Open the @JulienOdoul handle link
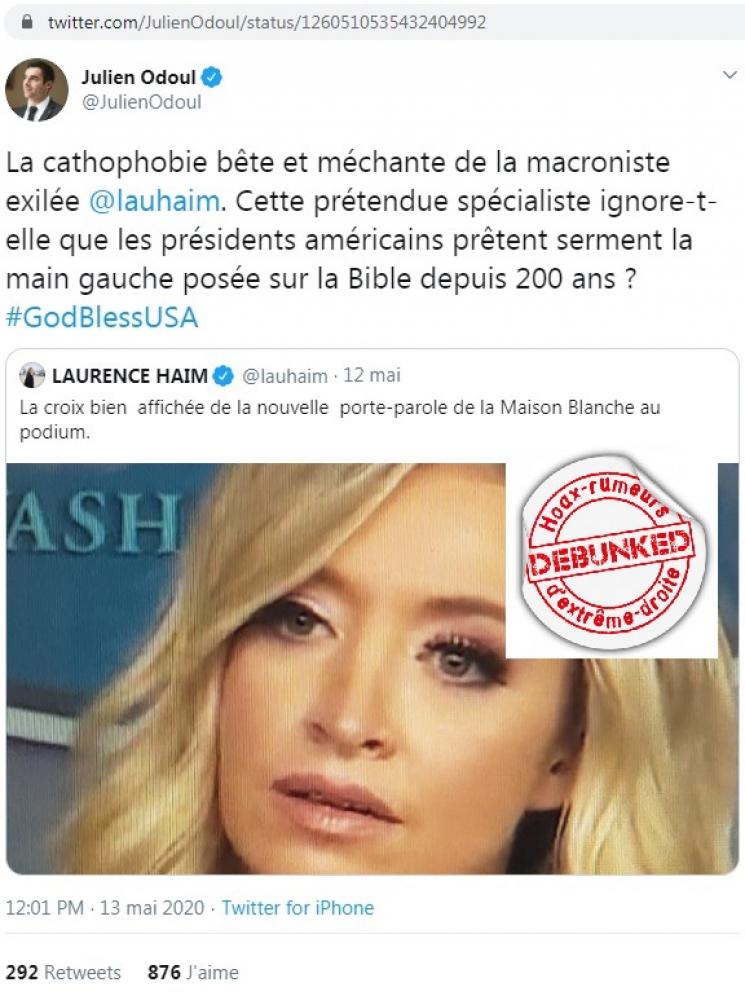This screenshot has width=745, height=1000. 141,102
